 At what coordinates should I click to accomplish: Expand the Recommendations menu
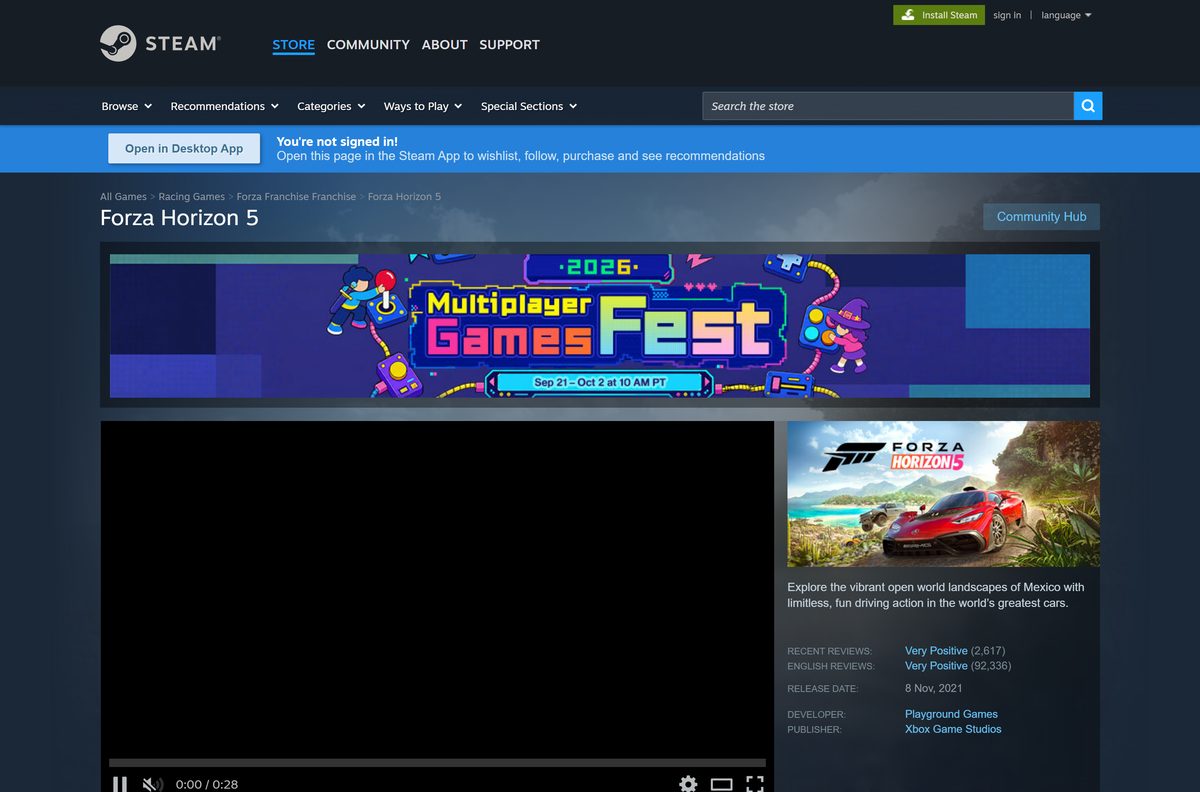(x=224, y=106)
